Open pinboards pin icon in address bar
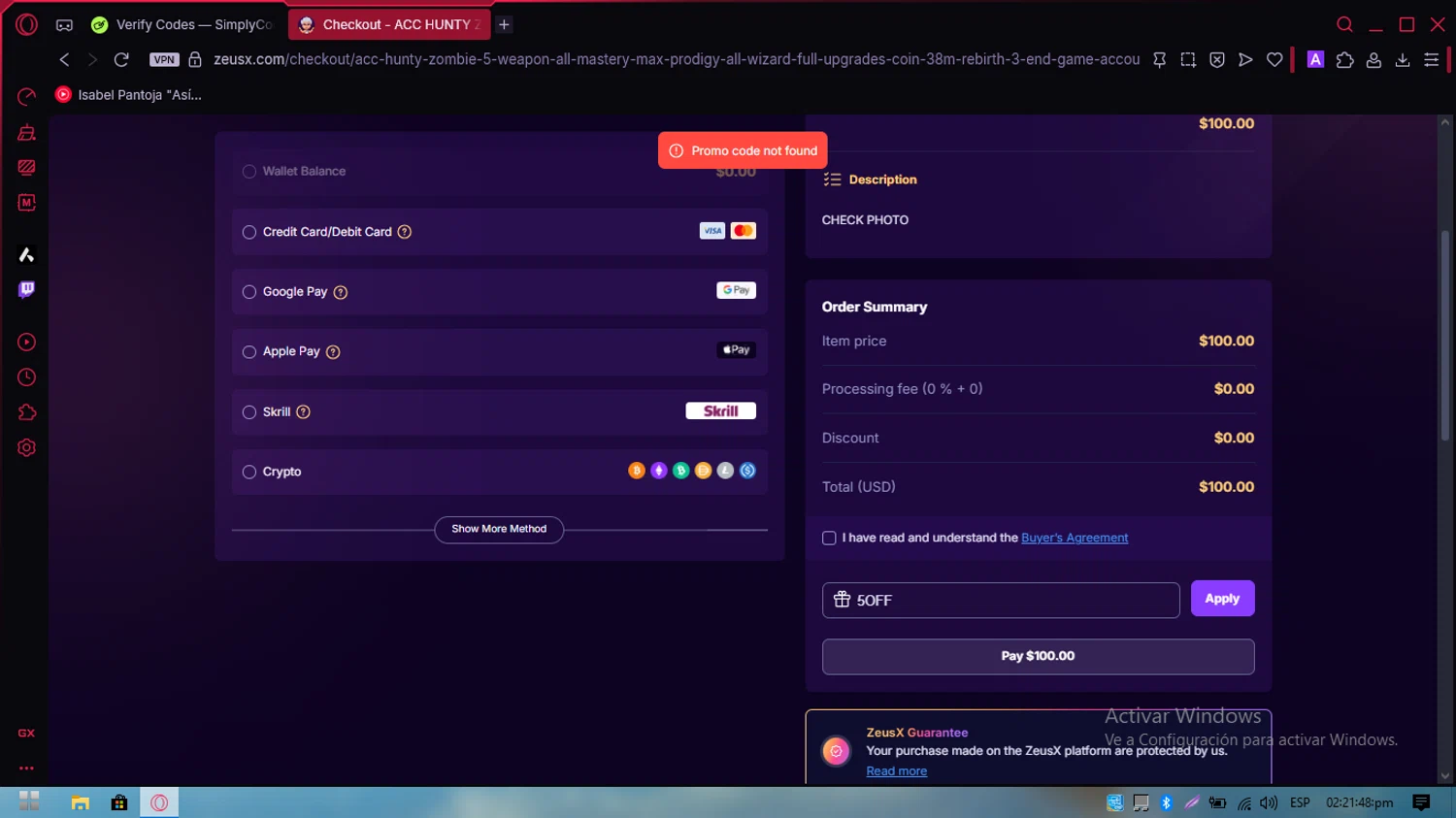 [x=1159, y=59]
